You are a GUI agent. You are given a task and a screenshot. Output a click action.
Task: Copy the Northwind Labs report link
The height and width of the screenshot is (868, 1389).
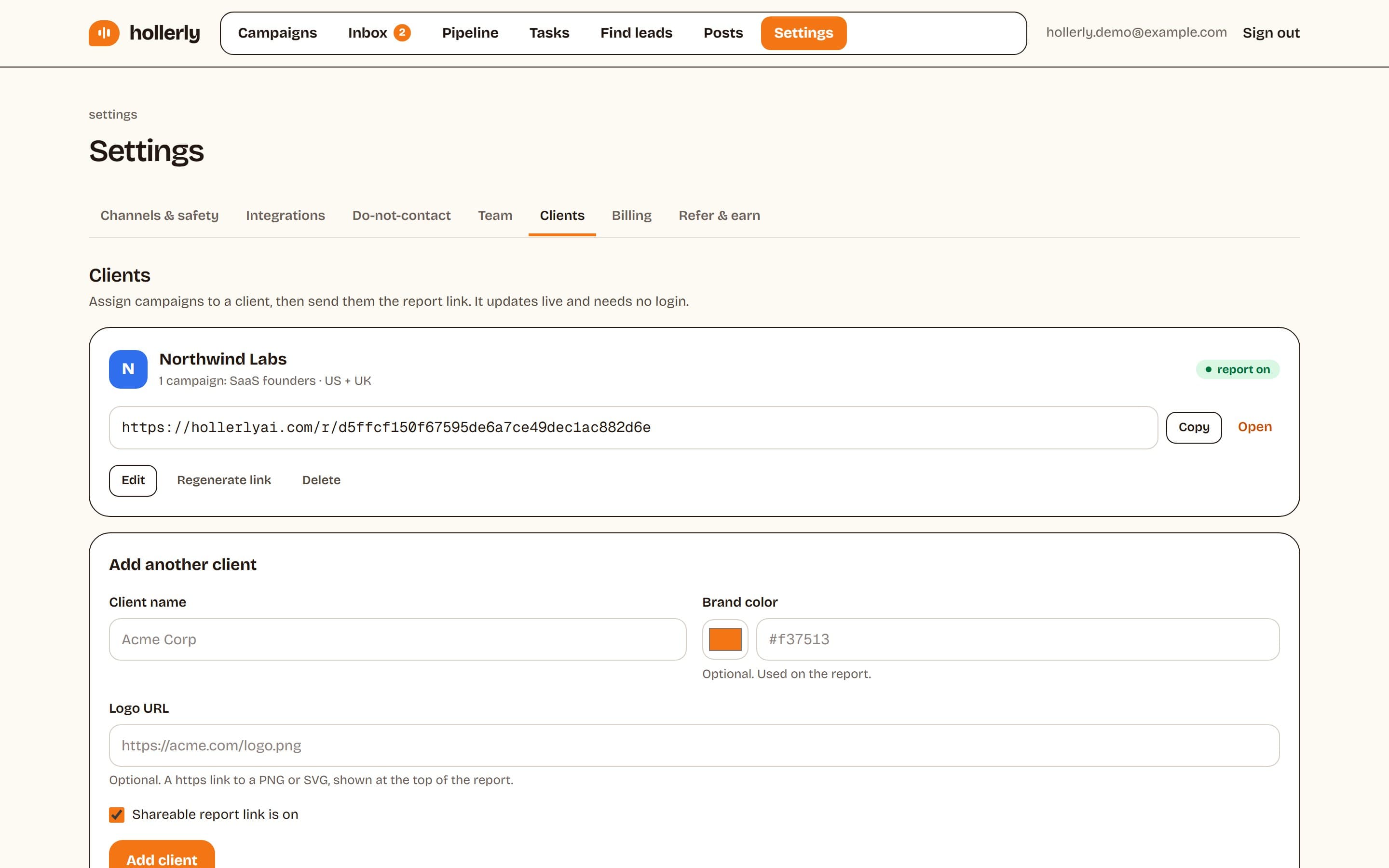[x=1194, y=427]
